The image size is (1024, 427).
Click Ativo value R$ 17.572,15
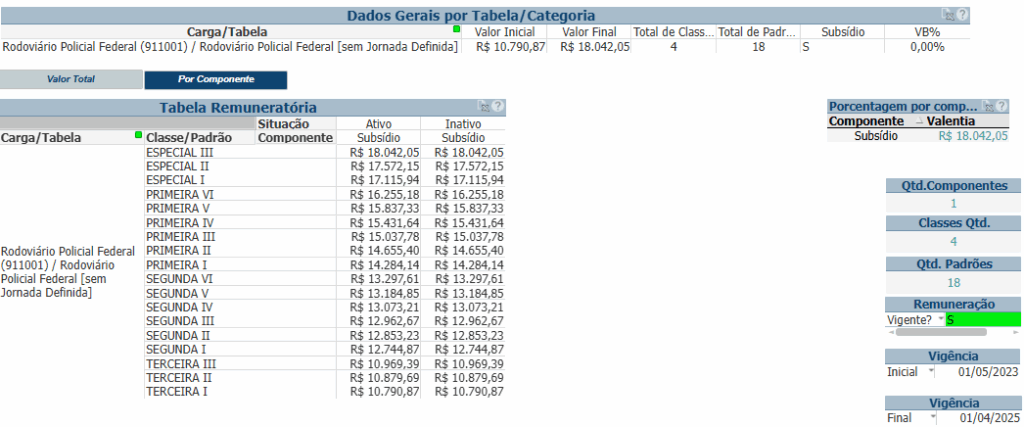click(x=384, y=166)
